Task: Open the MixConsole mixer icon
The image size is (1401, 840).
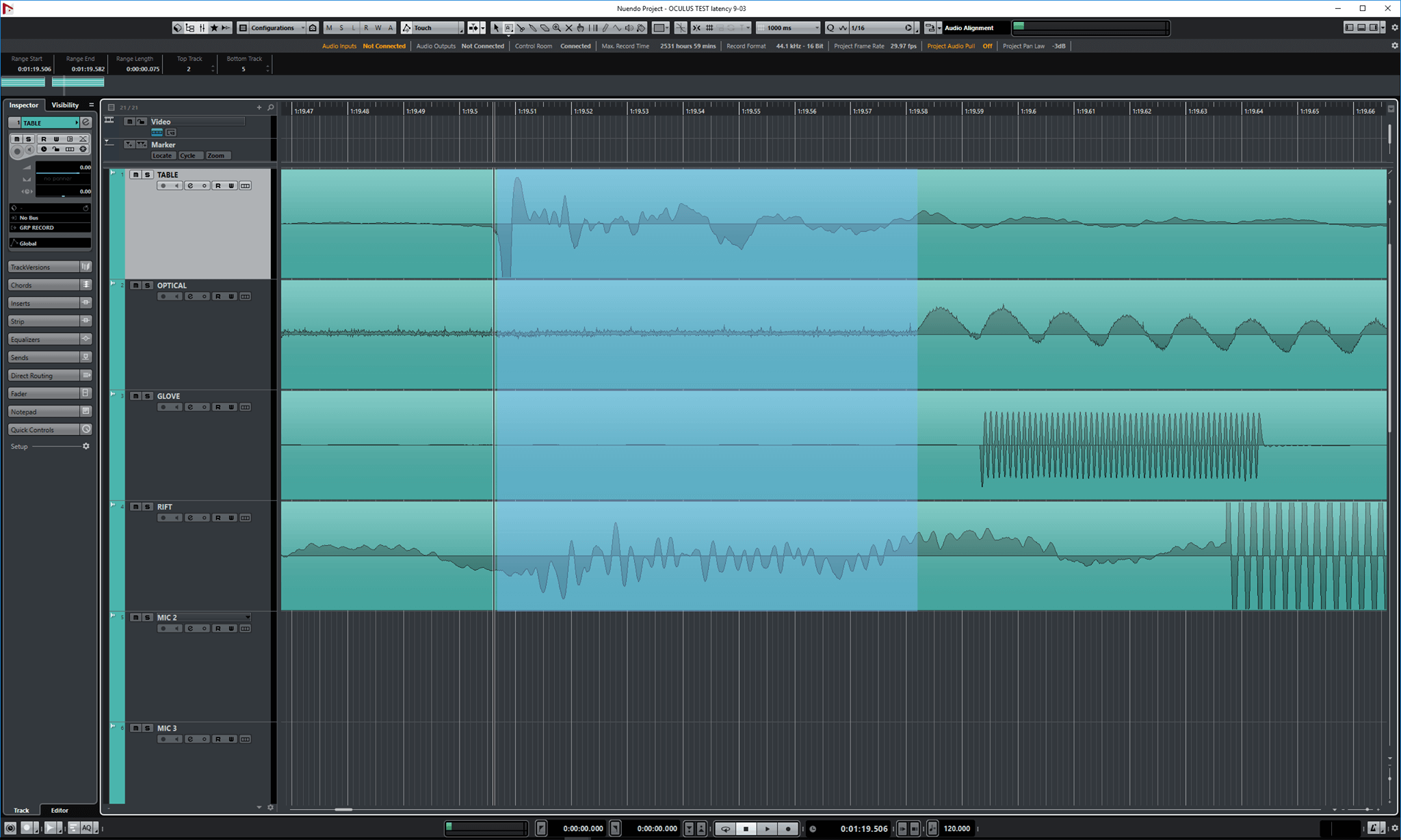Action: click(x=202, y=28)
